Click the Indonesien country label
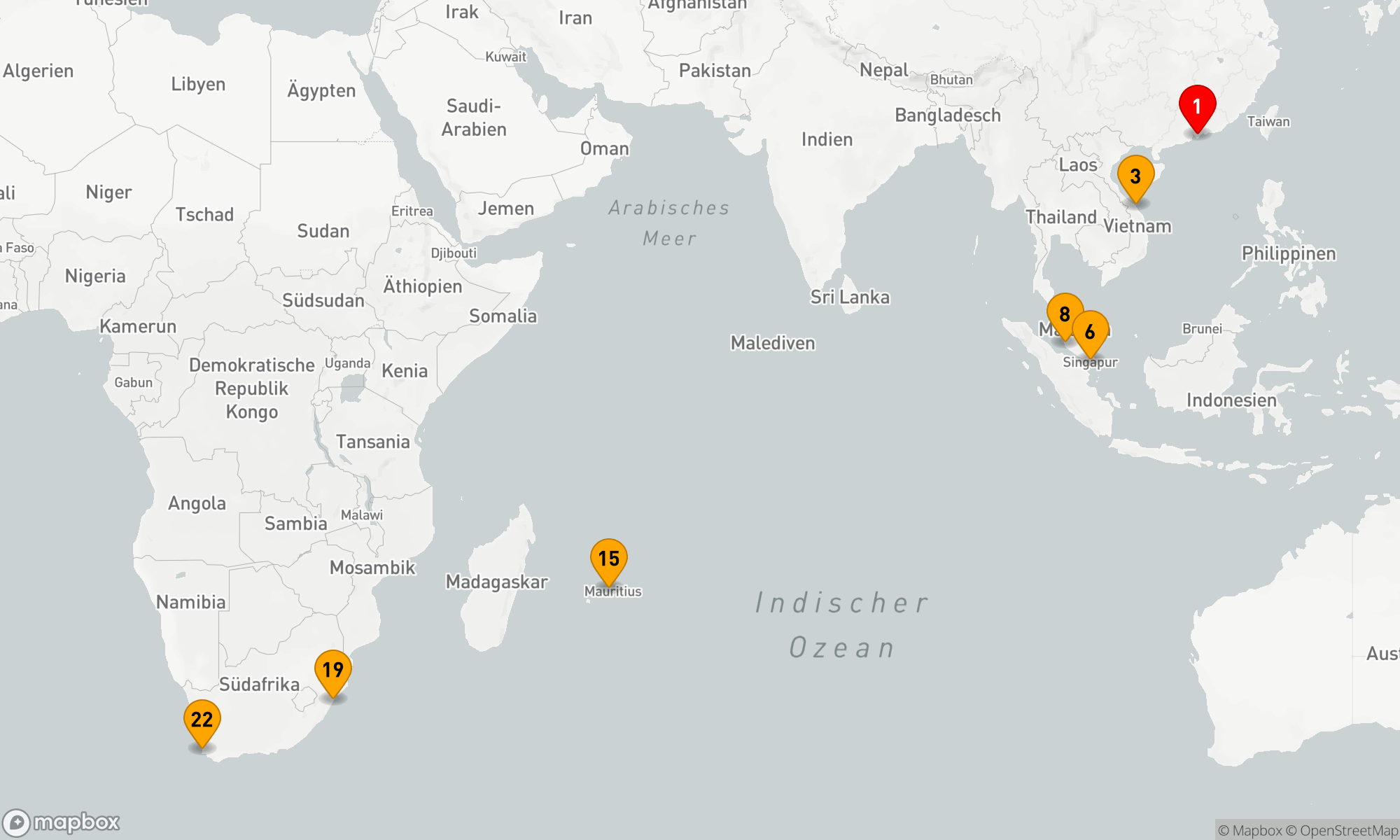The height and width of the screenshot is (840, 1400). [1231, 400]
